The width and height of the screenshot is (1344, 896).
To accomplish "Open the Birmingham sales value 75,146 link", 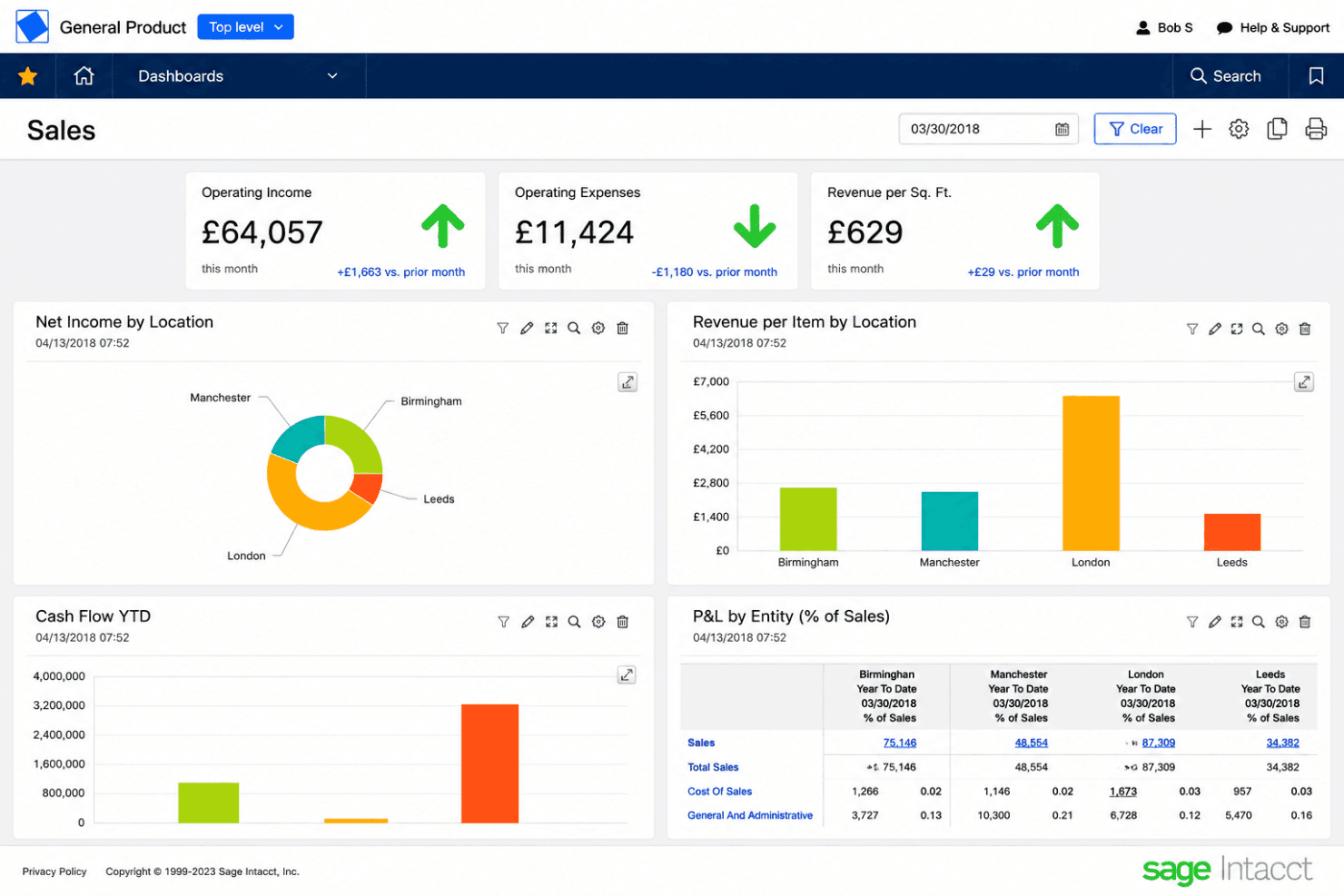I will click(899, 743).
